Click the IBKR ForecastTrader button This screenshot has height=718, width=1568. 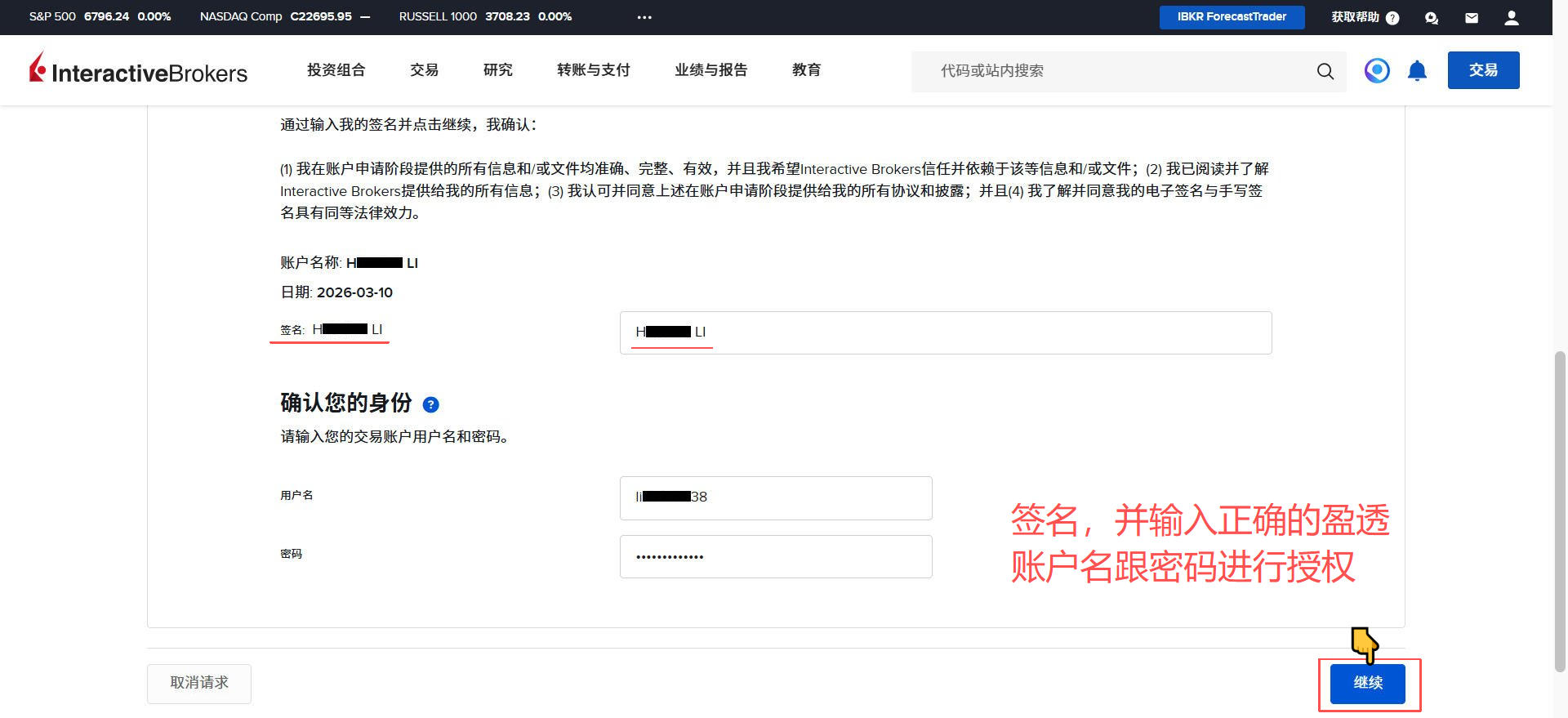click(1232, 17)
